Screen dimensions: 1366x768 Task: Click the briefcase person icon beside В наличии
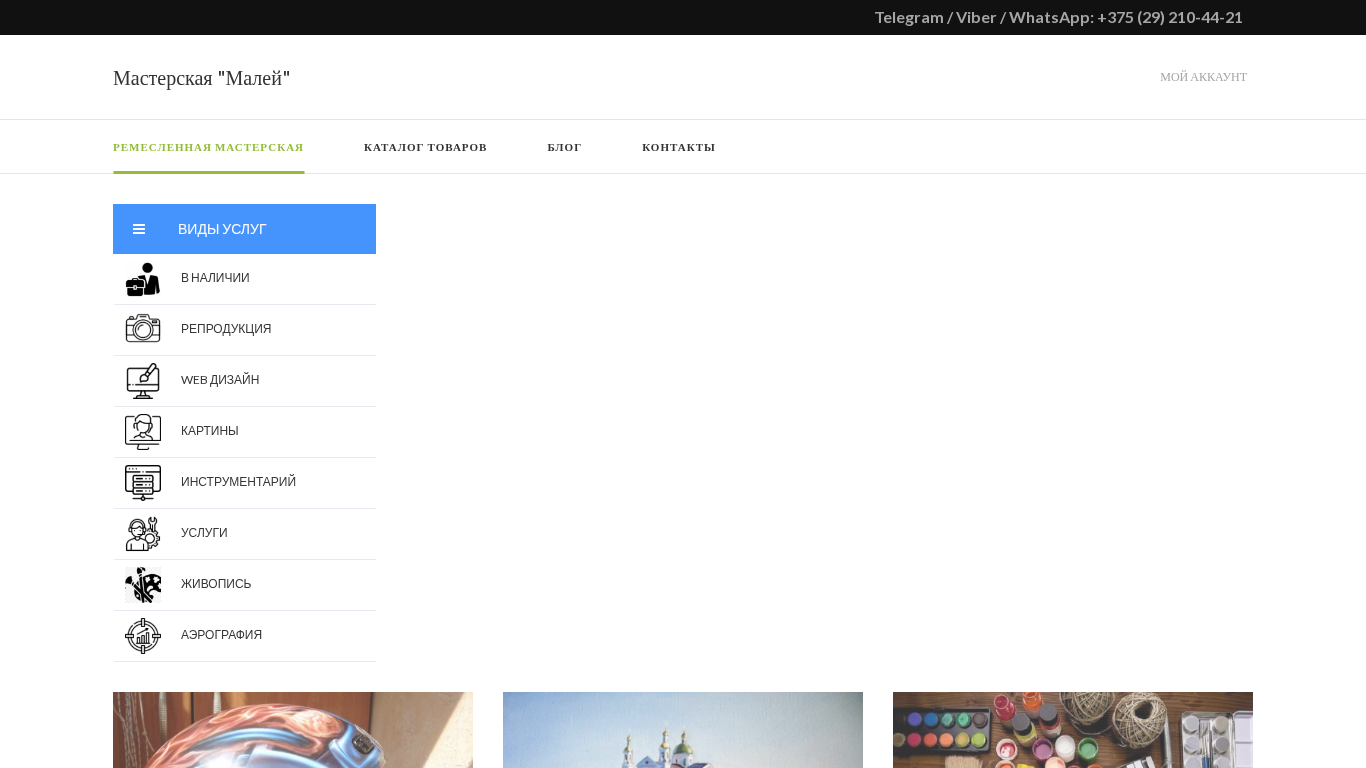point(143,279)
